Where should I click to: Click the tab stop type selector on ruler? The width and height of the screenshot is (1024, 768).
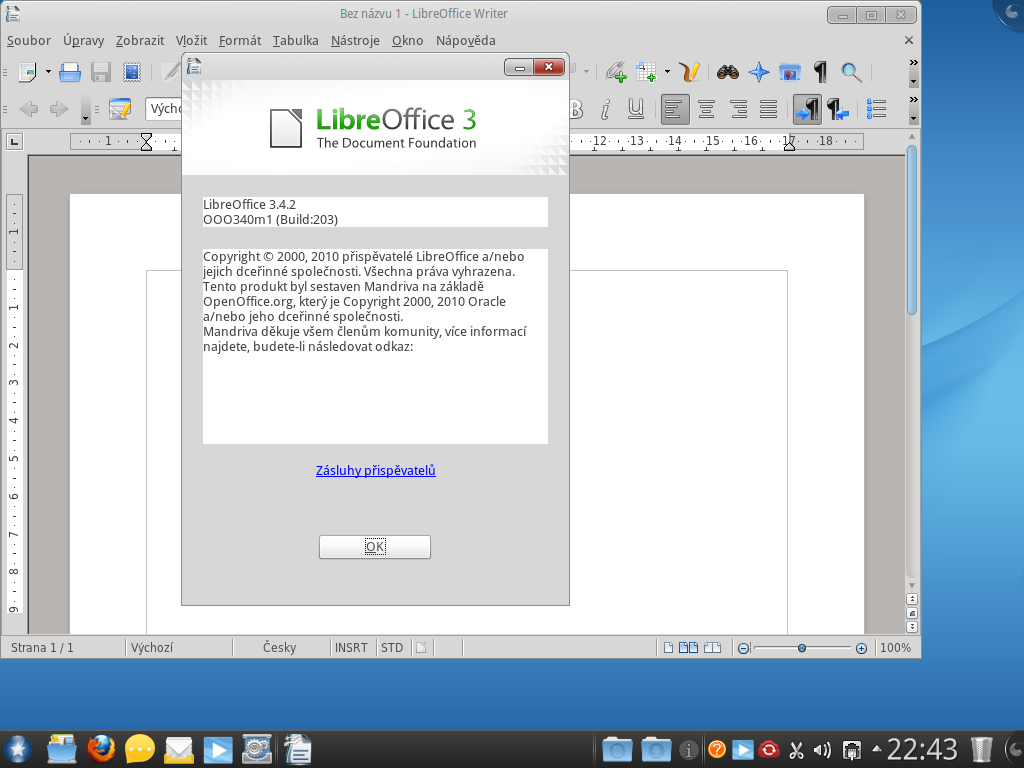14,141
